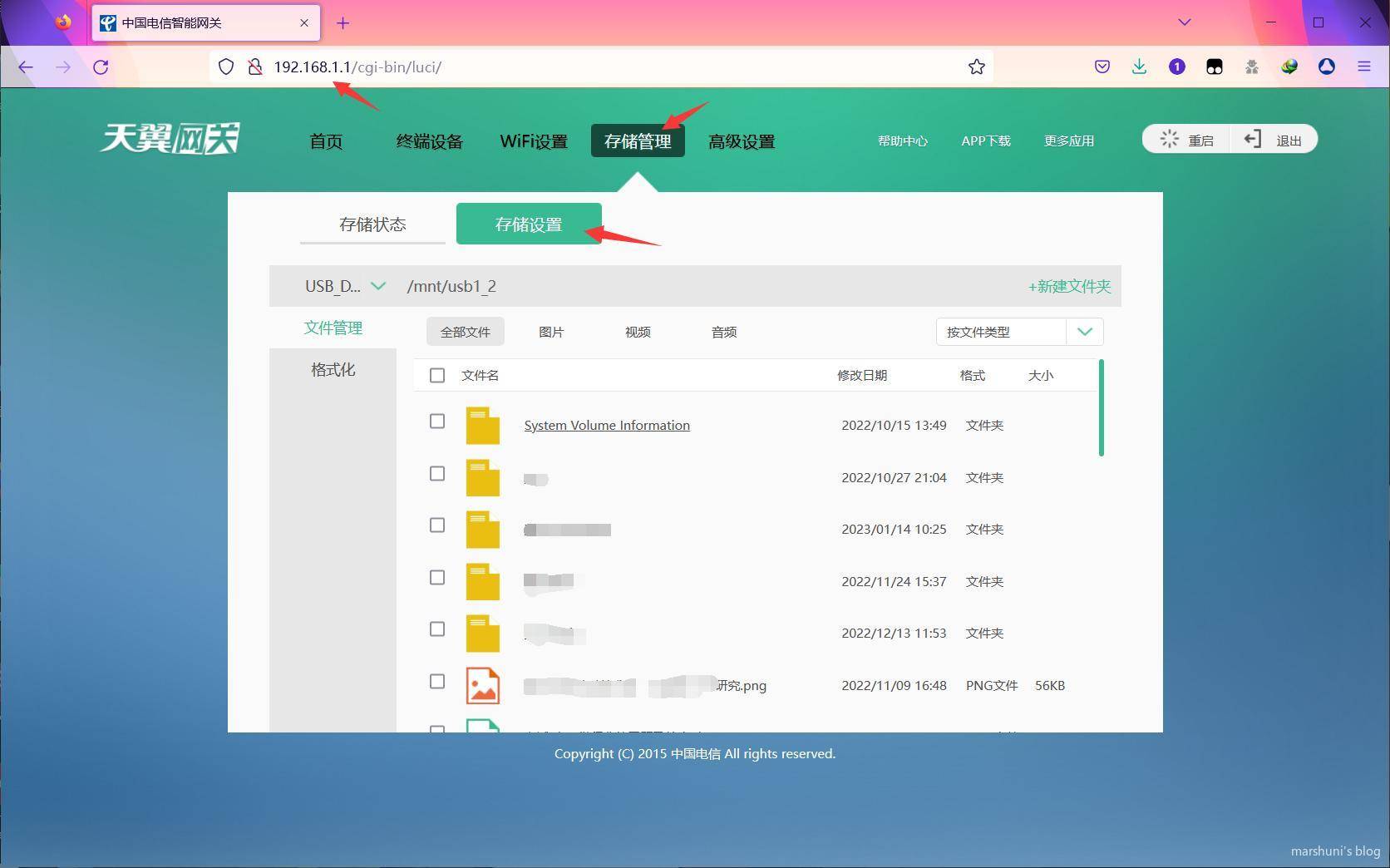This screenshot has width=1390, height=868.
Task: Click the reload page icon
Action: click(101, 67)
